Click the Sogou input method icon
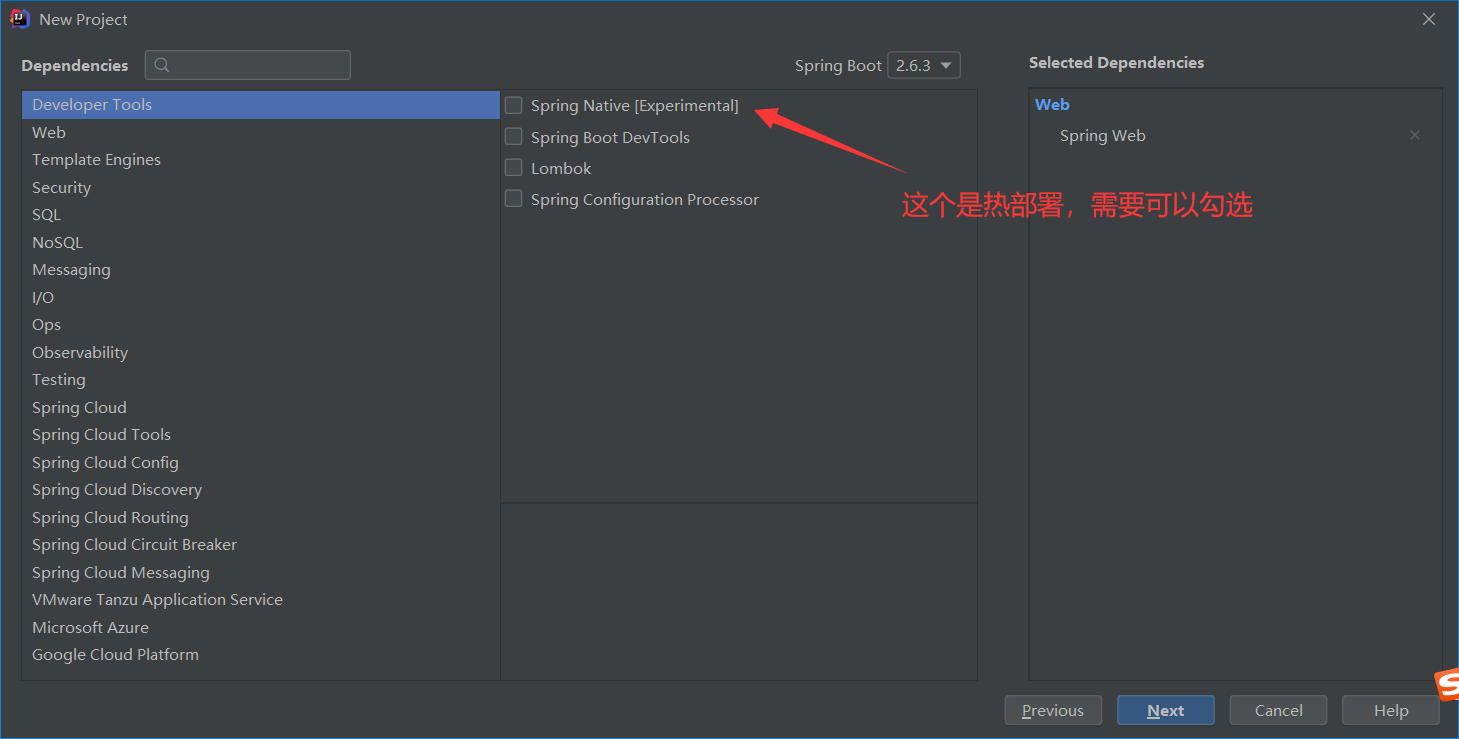 [x=1448, y=686]
